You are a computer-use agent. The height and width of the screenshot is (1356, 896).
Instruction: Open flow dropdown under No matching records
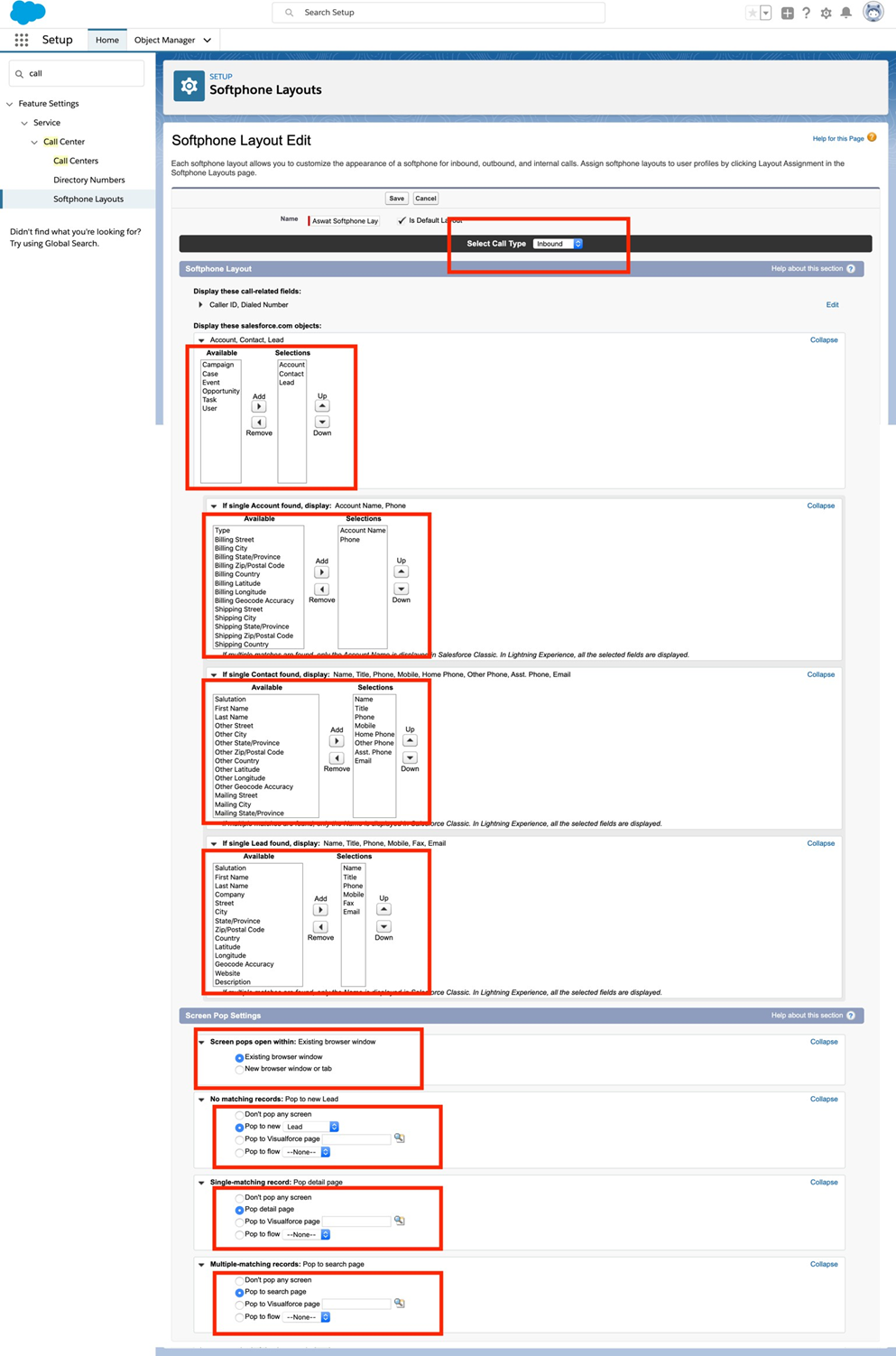click(x=307, y=1152)
